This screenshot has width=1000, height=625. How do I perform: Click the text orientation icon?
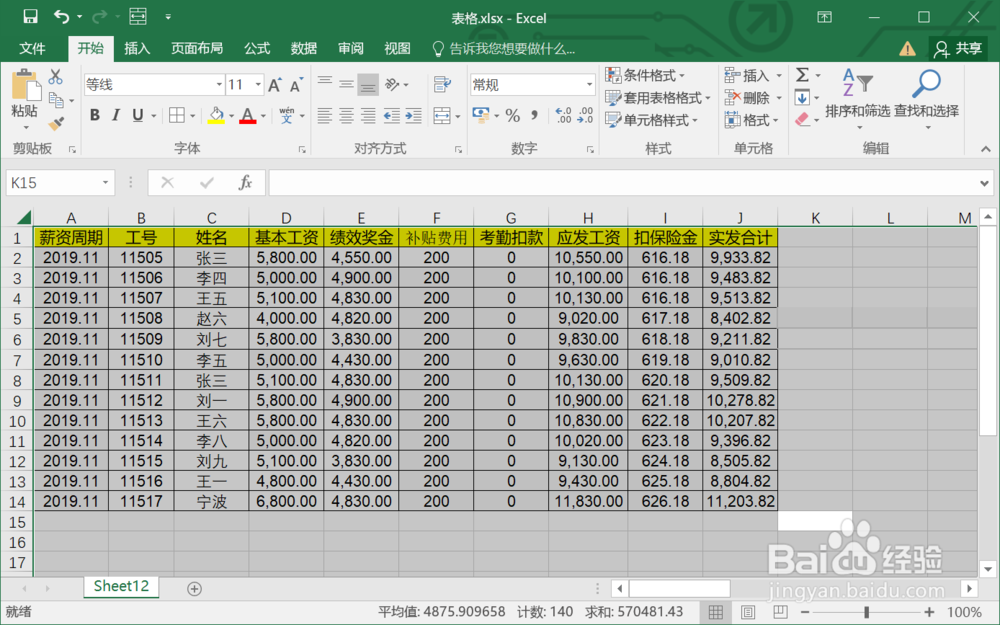393,84
